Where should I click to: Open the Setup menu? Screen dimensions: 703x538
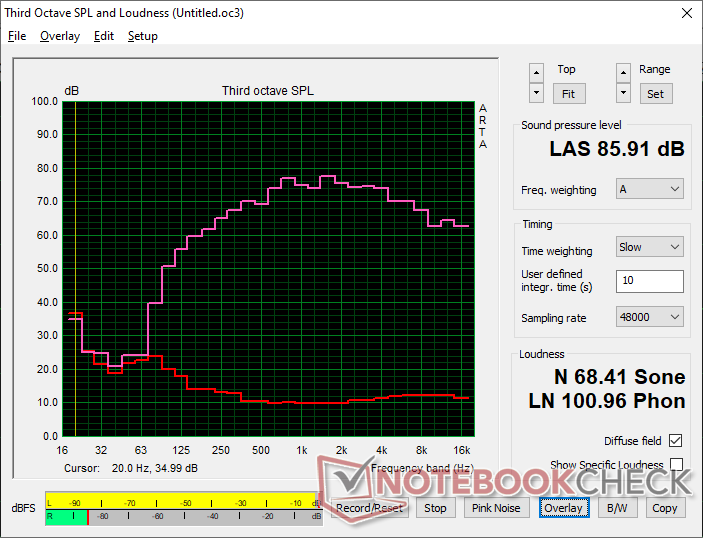(143, 36)
